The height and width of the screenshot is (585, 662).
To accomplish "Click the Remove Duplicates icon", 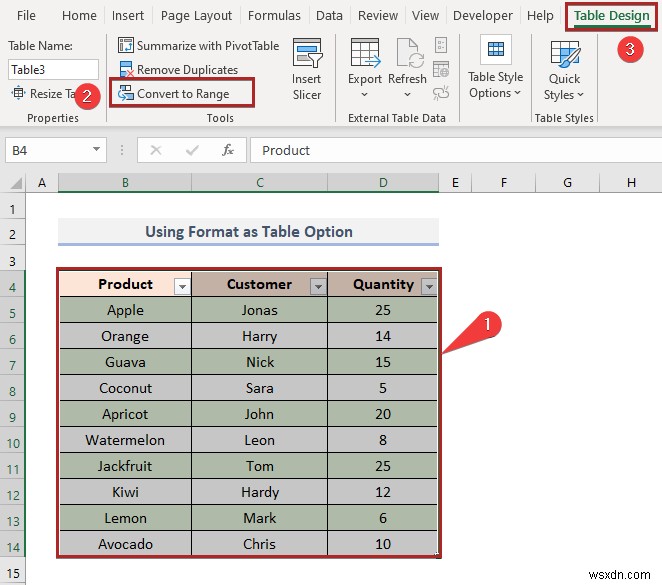I will pos(126,69).
